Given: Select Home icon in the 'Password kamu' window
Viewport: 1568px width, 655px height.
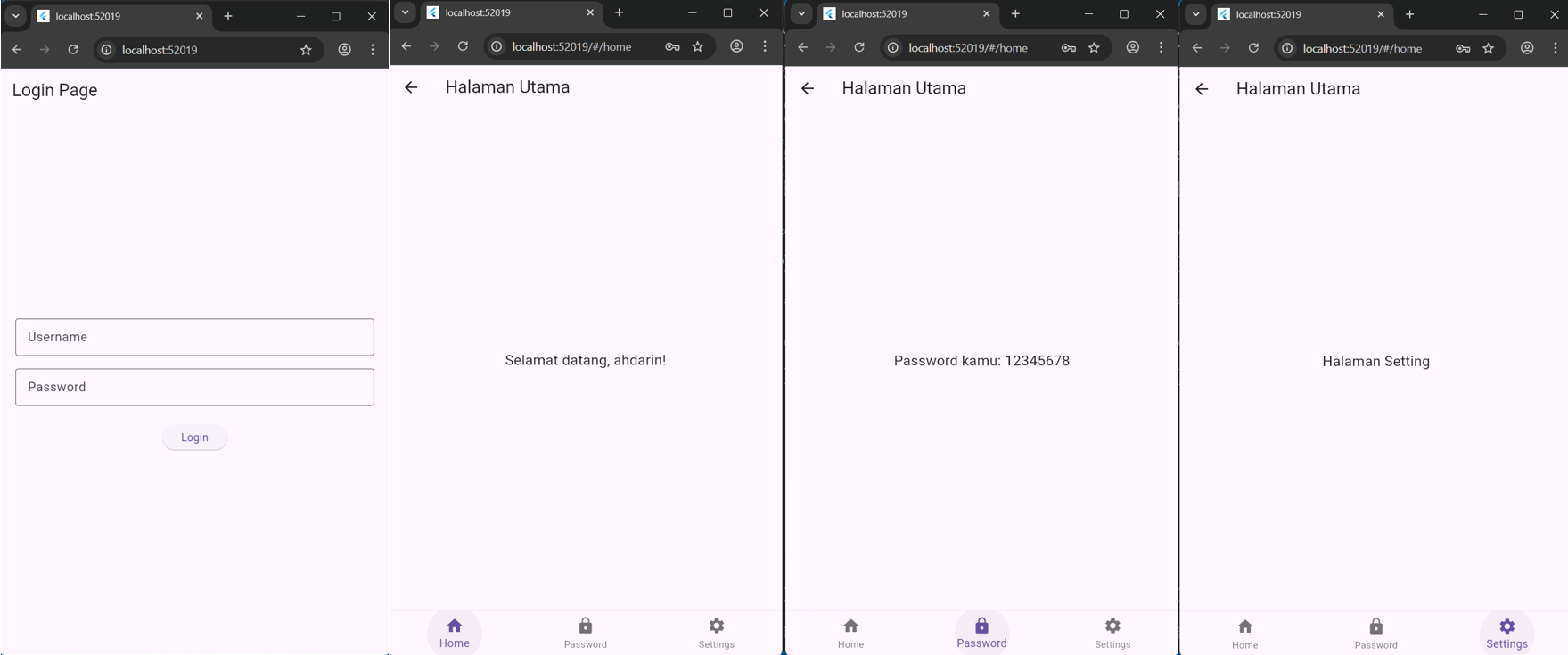Looking at the screenshot, I should pos(850,632).
